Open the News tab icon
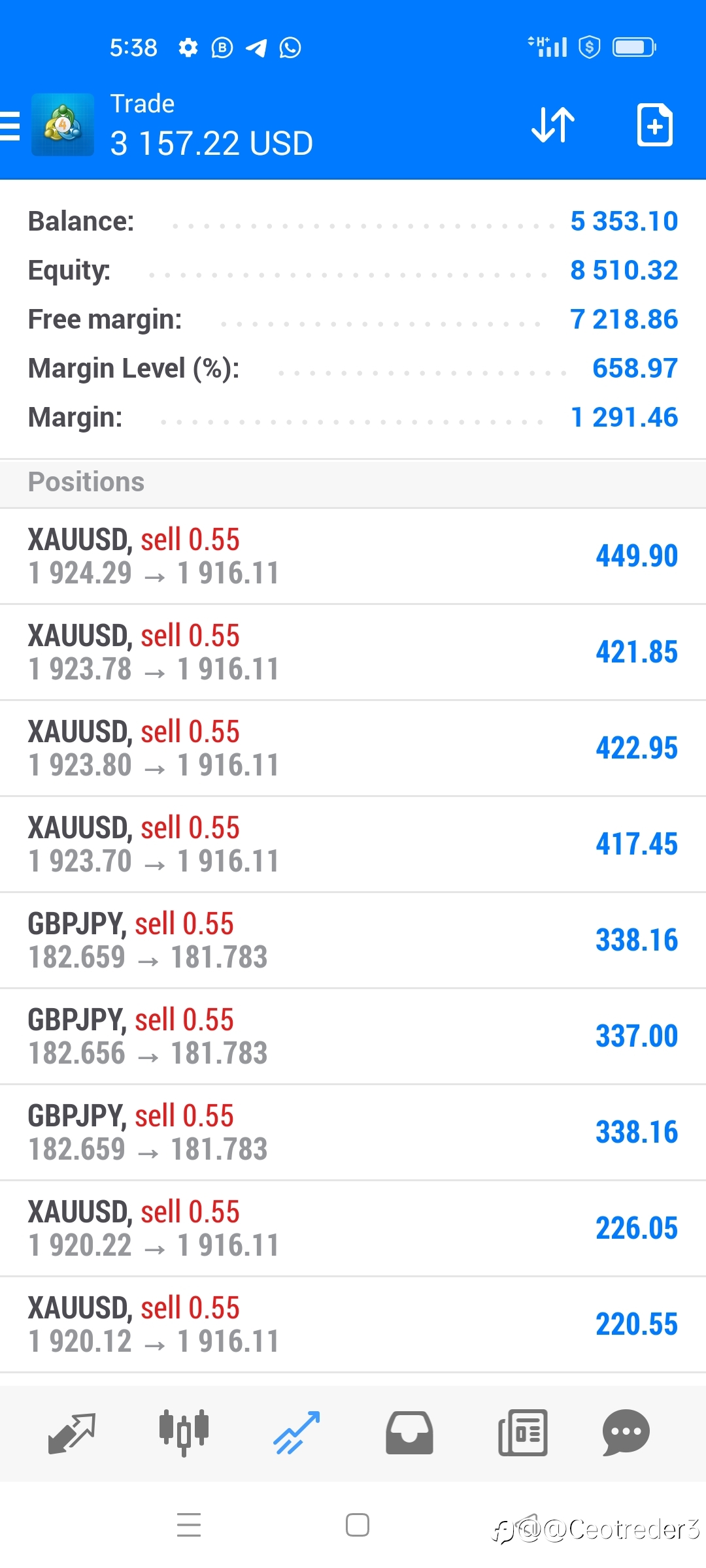Image resolution: width=706 pixels, height=1568 pixels. [522, 1433]
